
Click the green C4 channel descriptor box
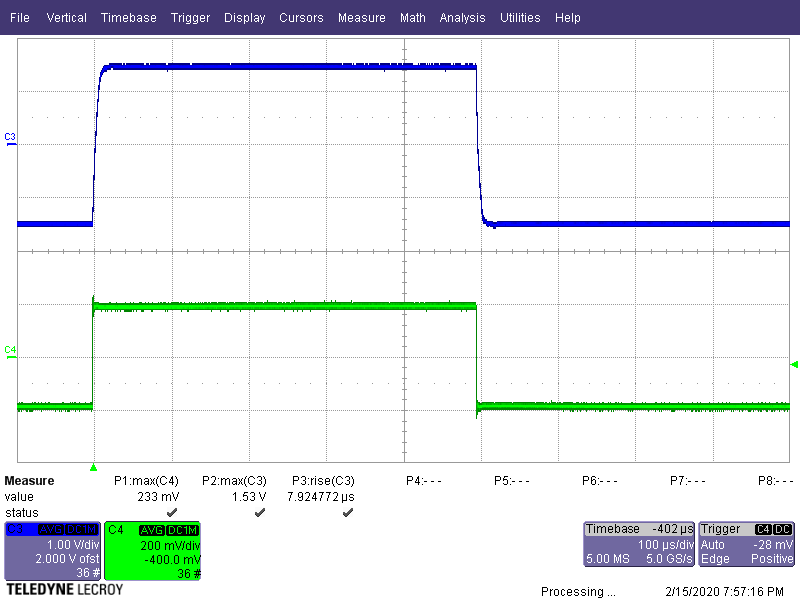pos(153,551)
